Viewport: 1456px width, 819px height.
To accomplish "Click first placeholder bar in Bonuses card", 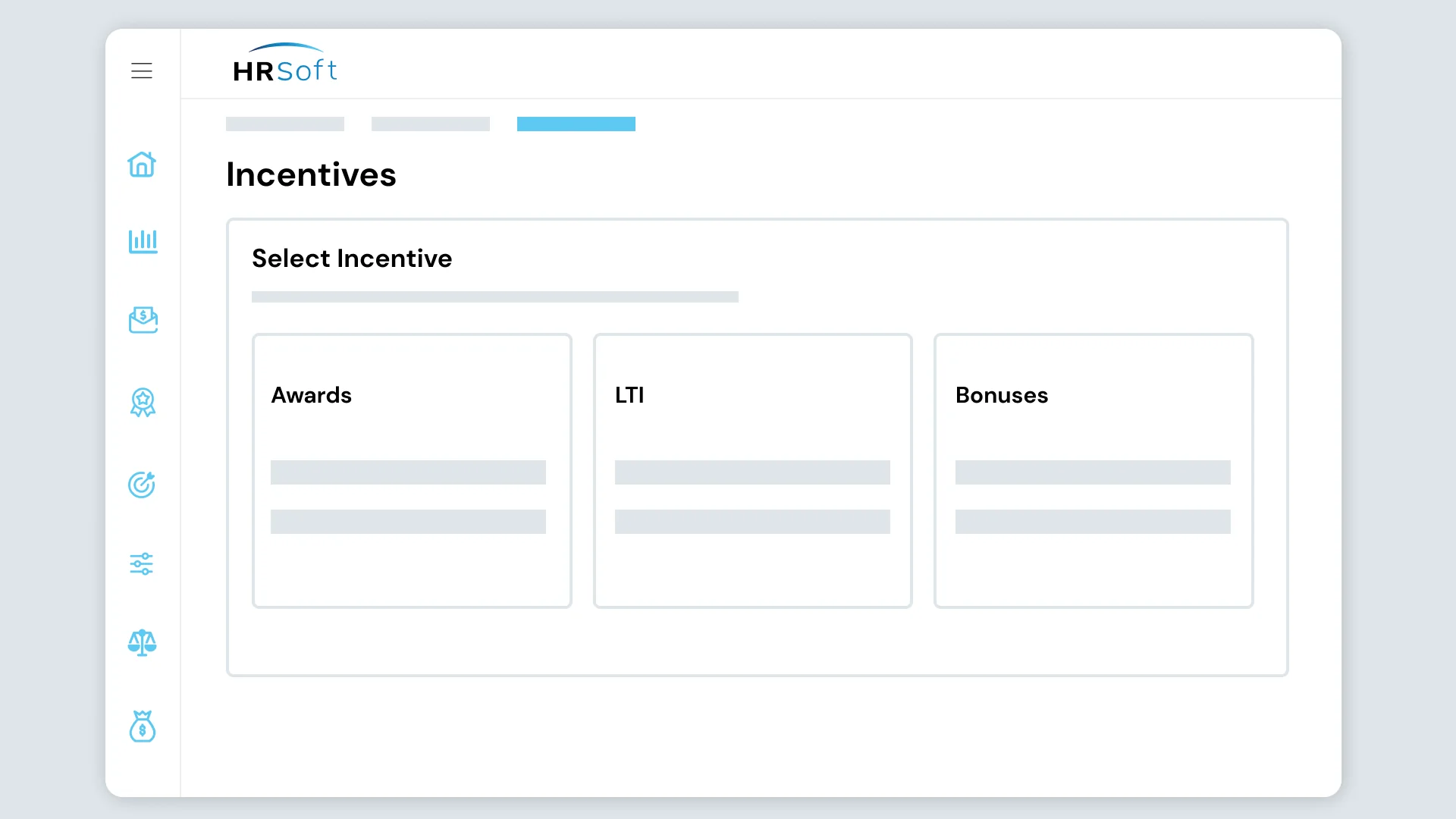I will click(1093, 472).
